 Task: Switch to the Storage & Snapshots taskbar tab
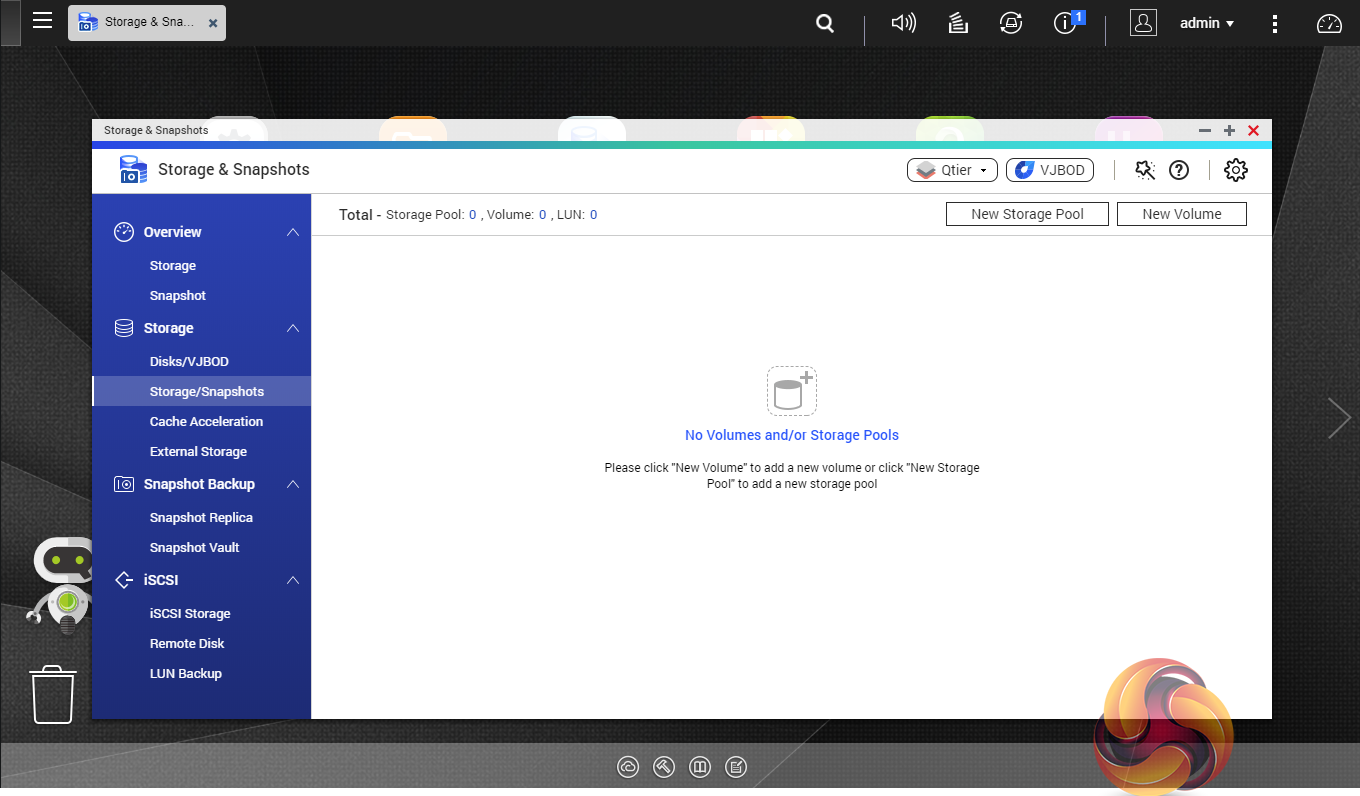coord(147,22)
